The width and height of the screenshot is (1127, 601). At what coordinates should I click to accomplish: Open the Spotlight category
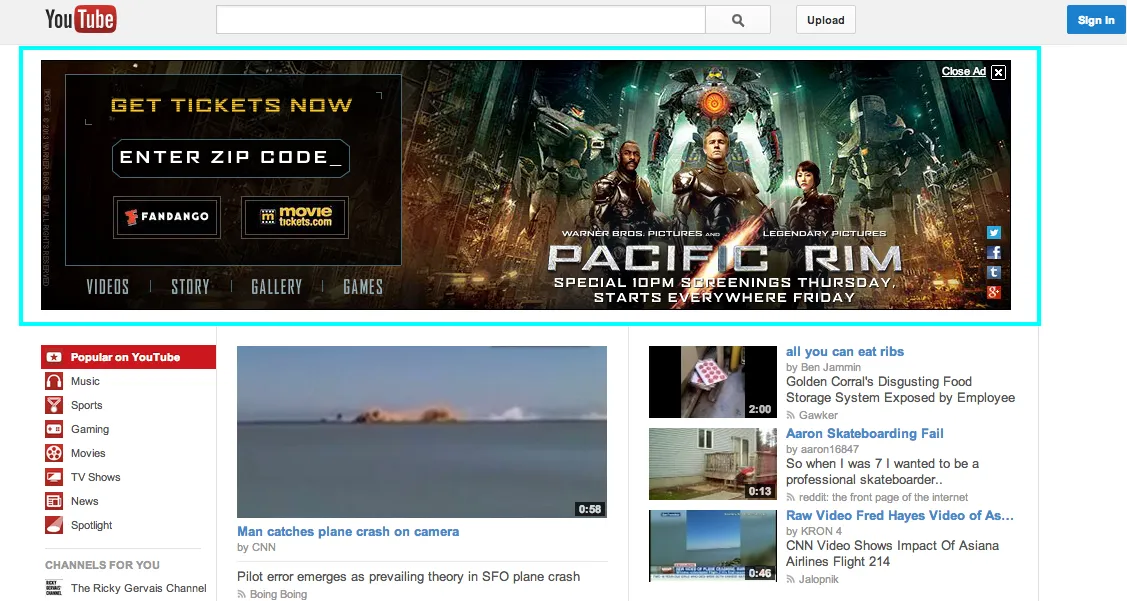(x=91, y=526)
